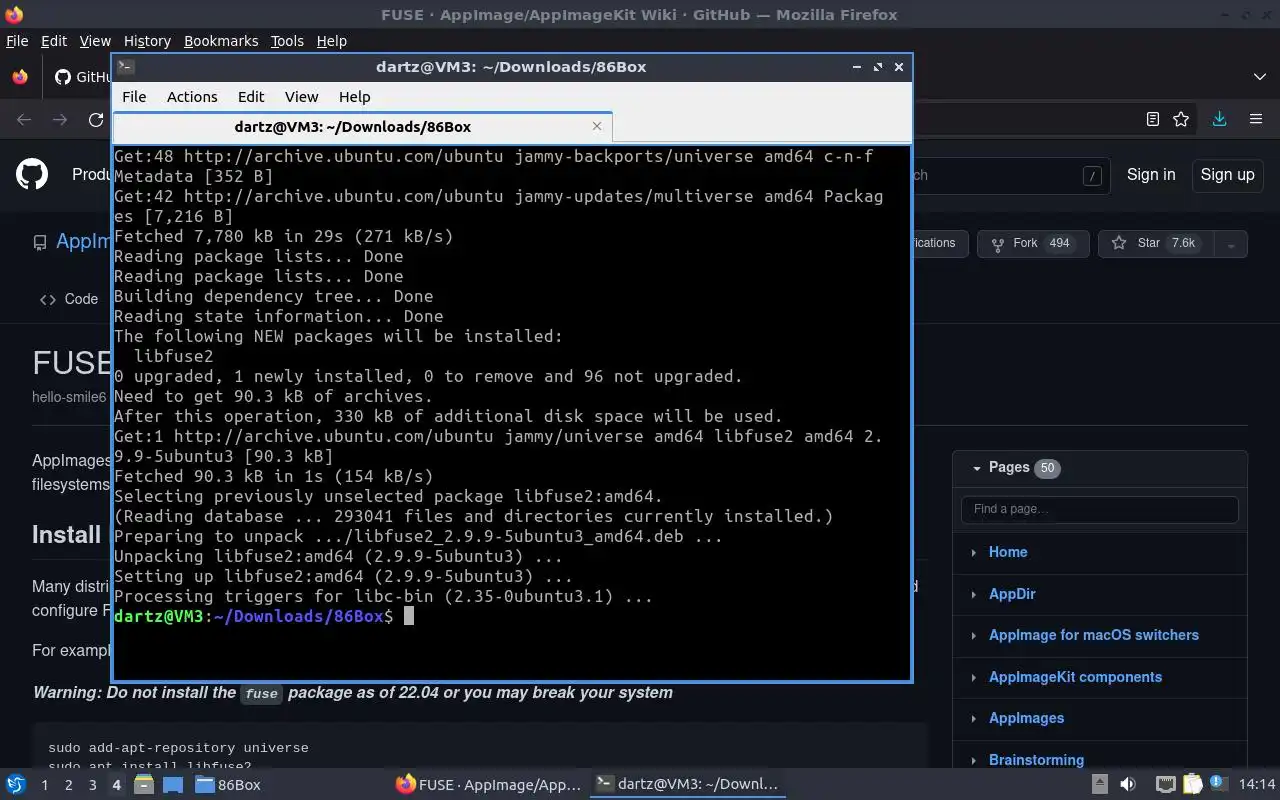Sign in to GitHub

1151,174
